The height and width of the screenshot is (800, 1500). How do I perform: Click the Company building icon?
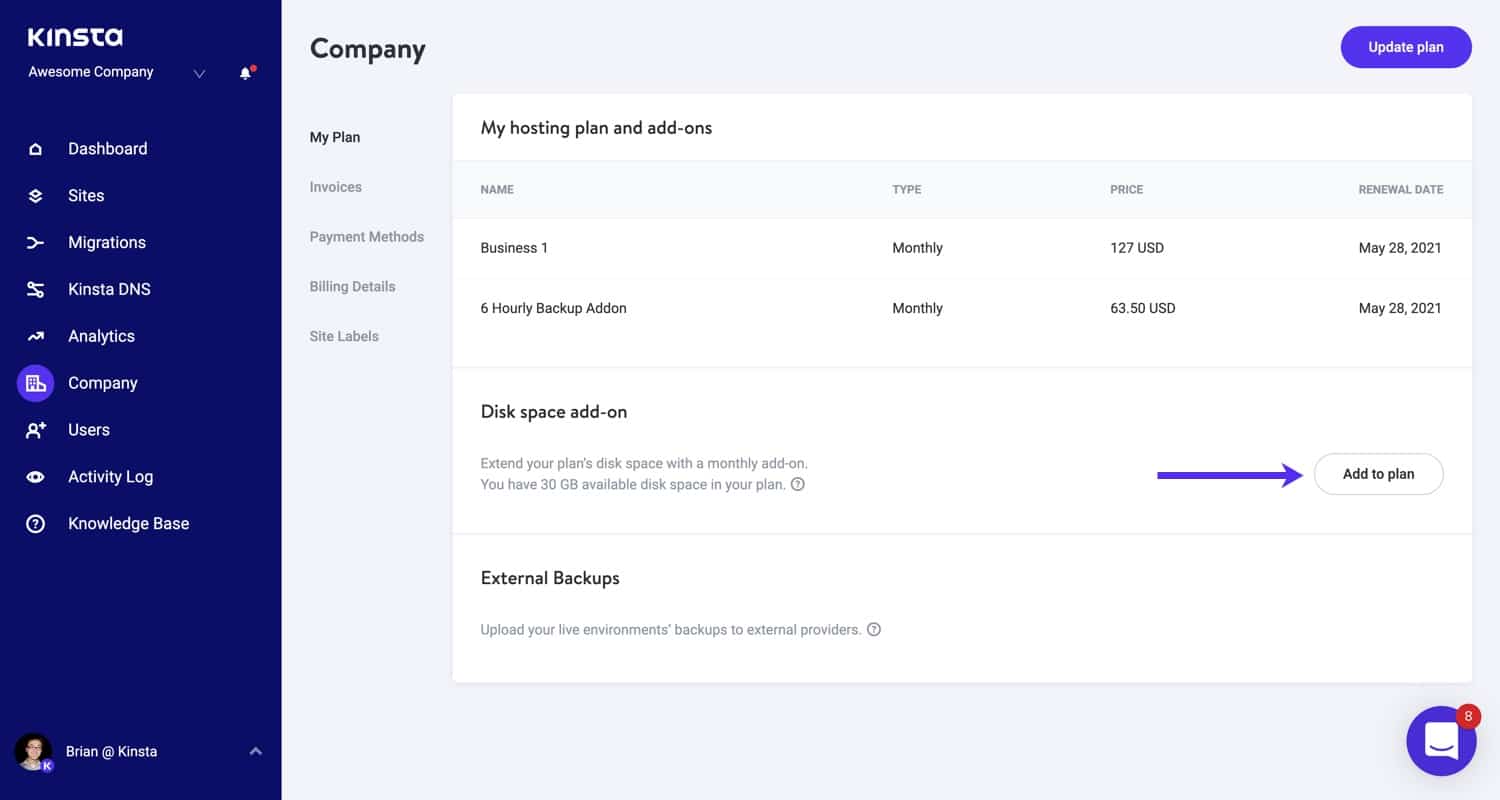pos(35,383)
